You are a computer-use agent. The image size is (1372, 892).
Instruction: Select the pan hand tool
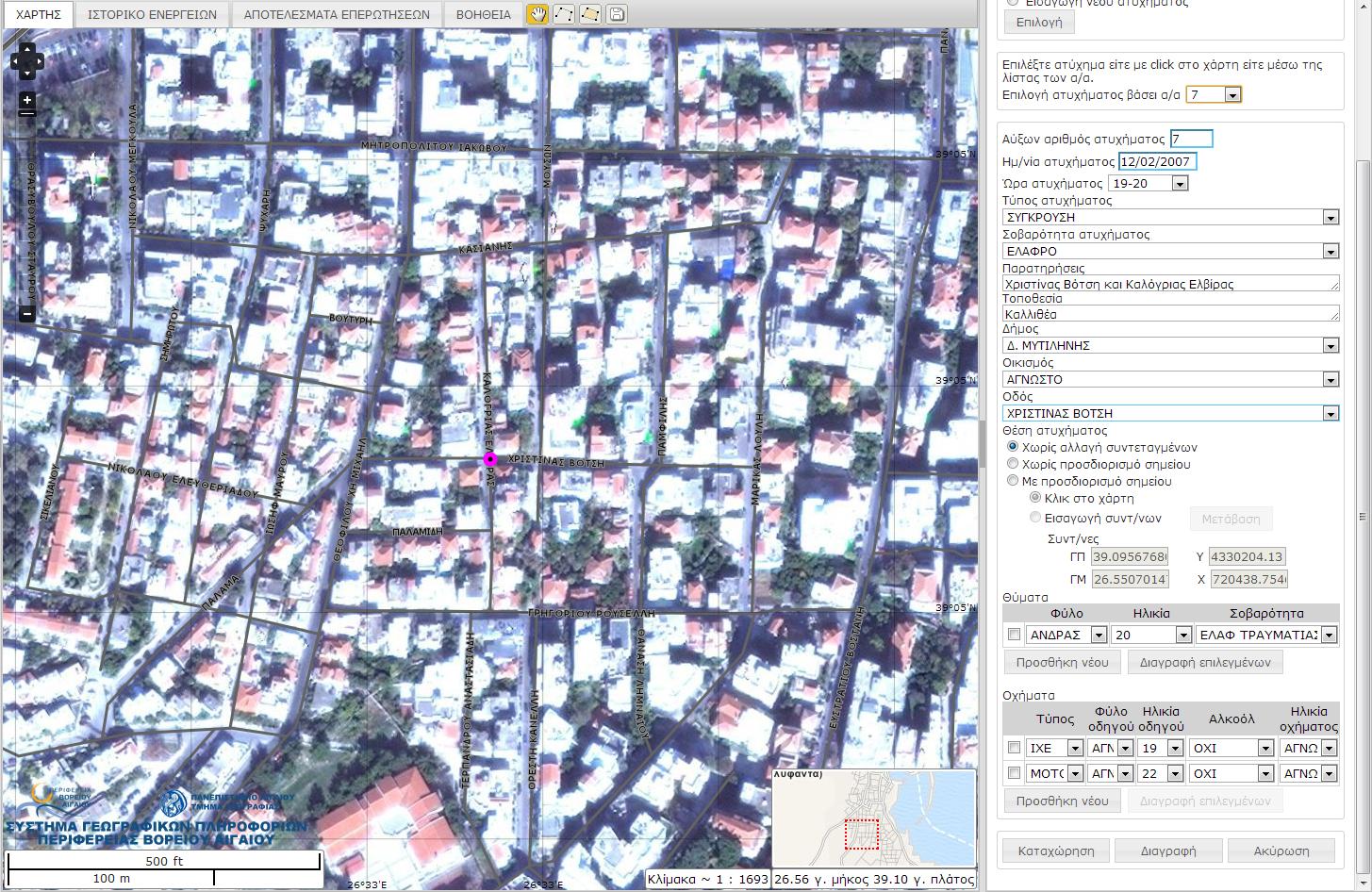point(537,14)
